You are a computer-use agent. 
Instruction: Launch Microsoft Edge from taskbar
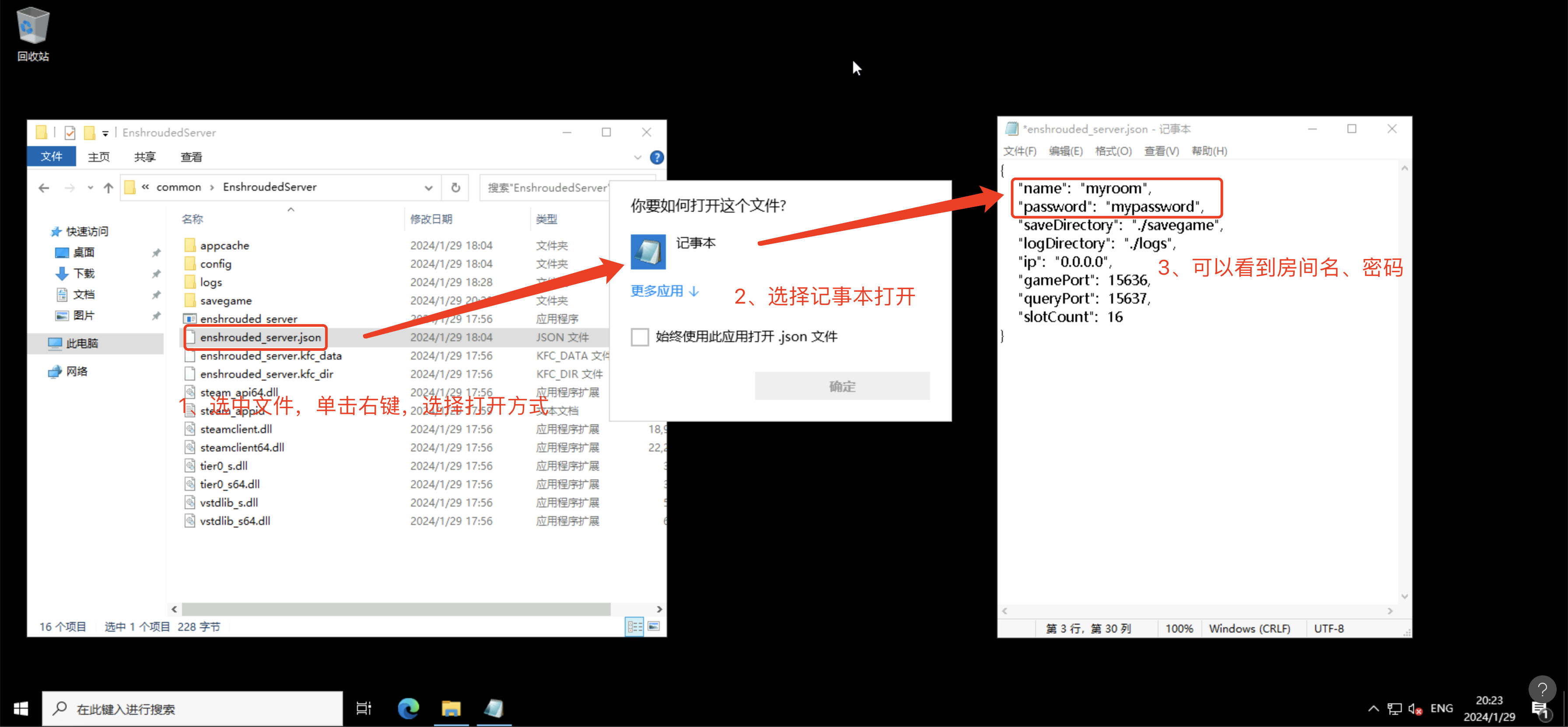tap(408, 709)
